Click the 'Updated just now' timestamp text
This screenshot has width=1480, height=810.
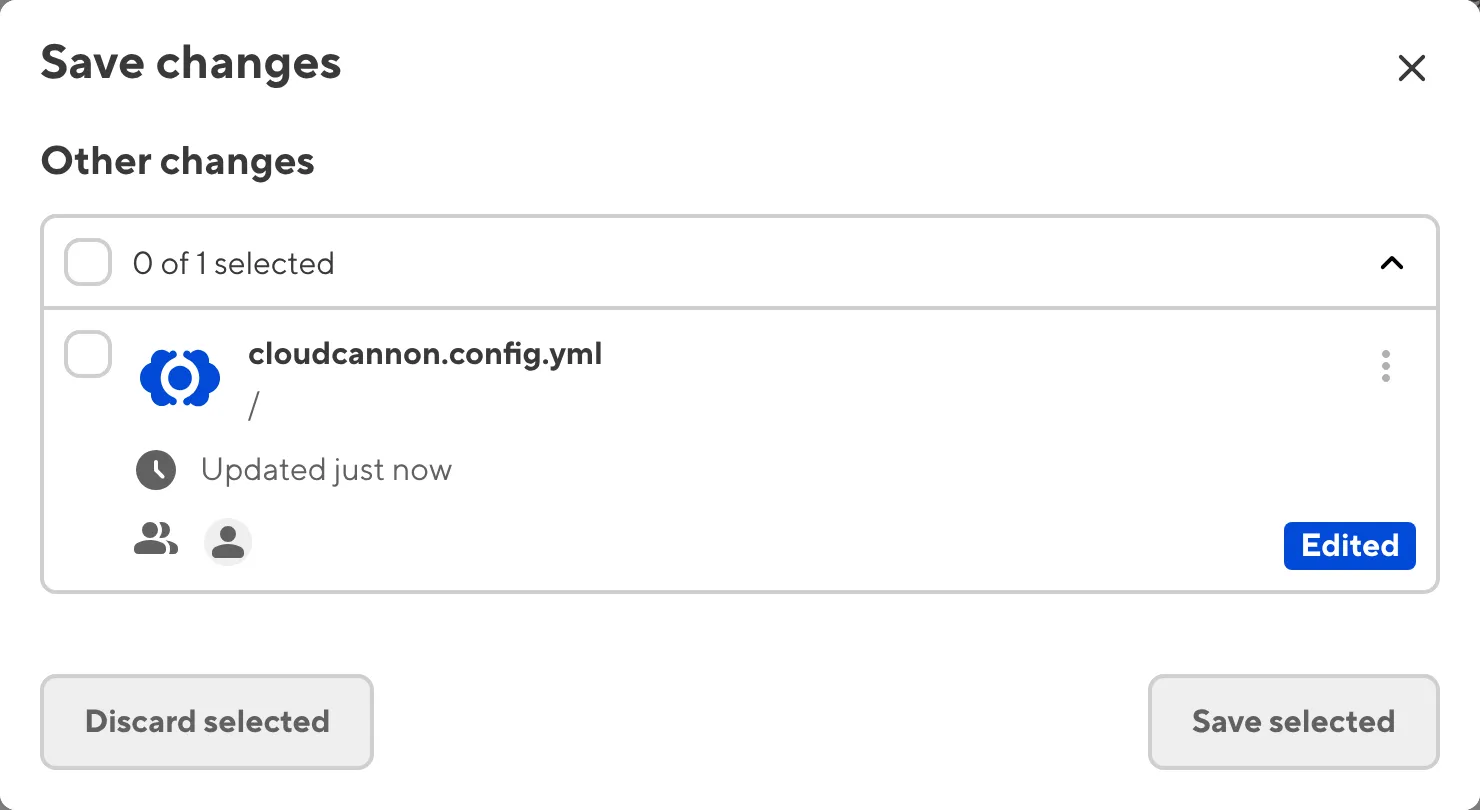[x=326, y=470]
